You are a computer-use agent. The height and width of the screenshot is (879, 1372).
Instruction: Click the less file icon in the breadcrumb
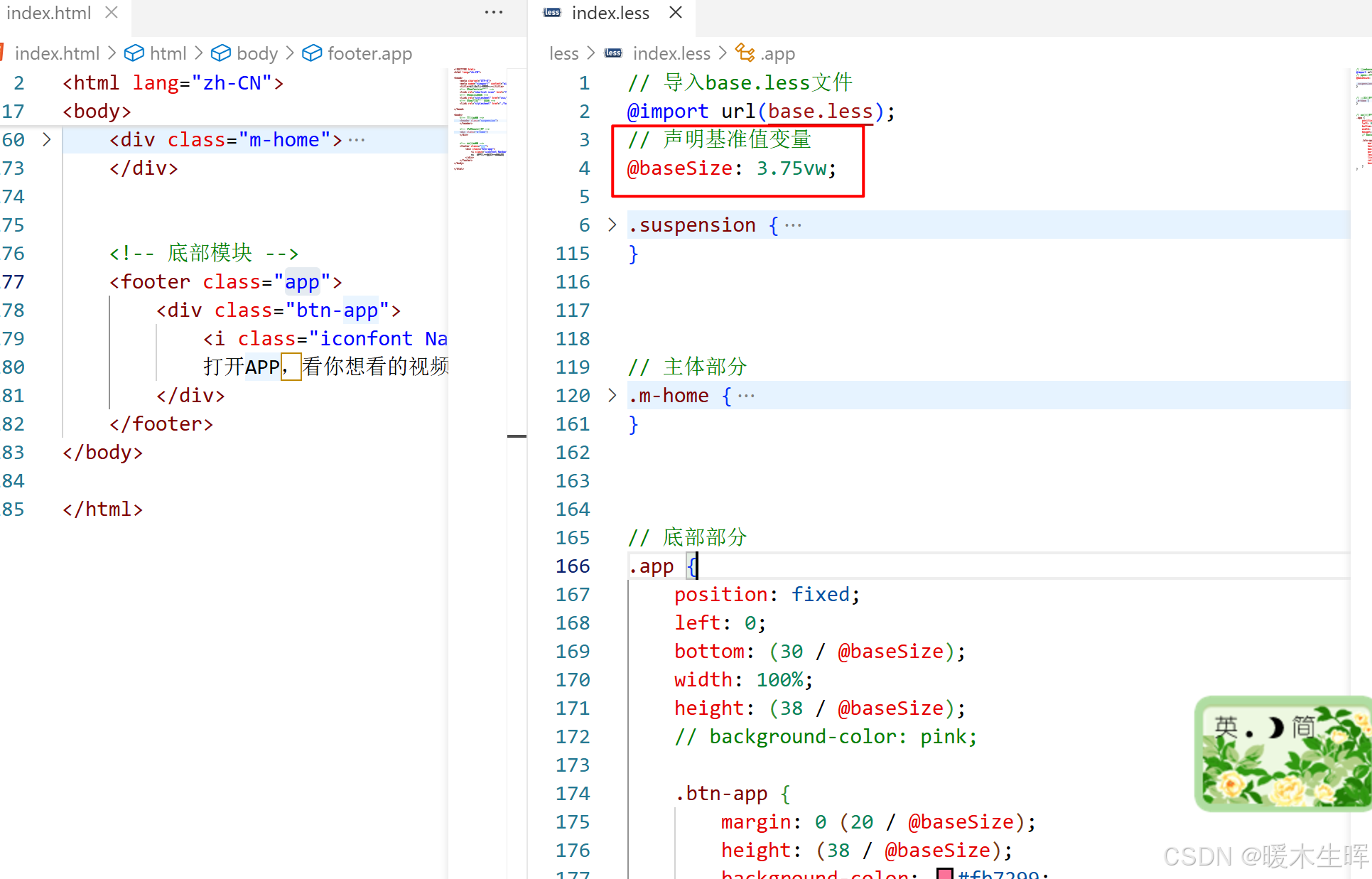[x=613, y=53]
